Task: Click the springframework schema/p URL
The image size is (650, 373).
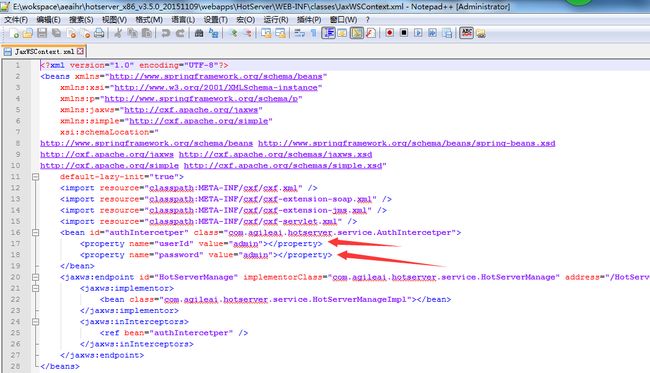Action: (201, 99)
